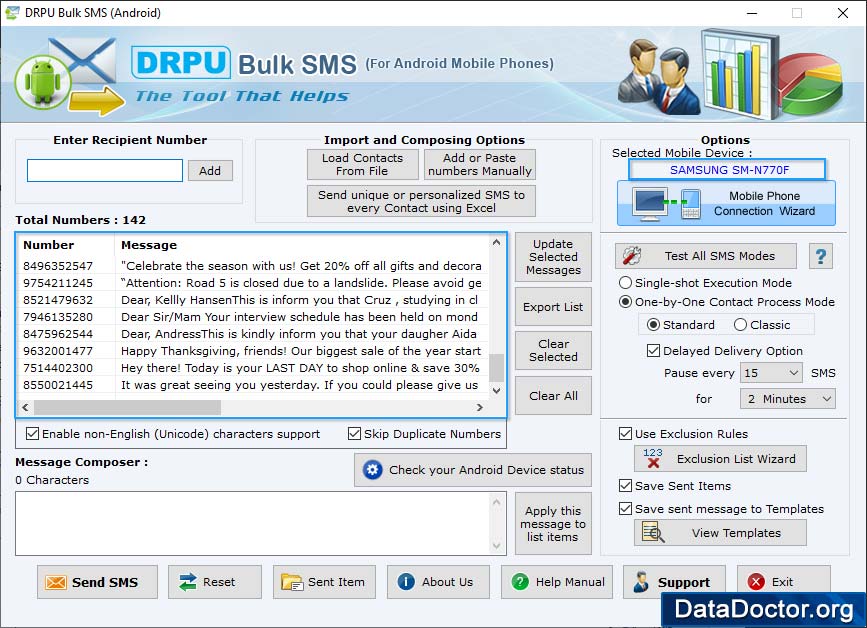Click the Exclusion List 123 cross icon
867x628 pixels.
point(652,458)
